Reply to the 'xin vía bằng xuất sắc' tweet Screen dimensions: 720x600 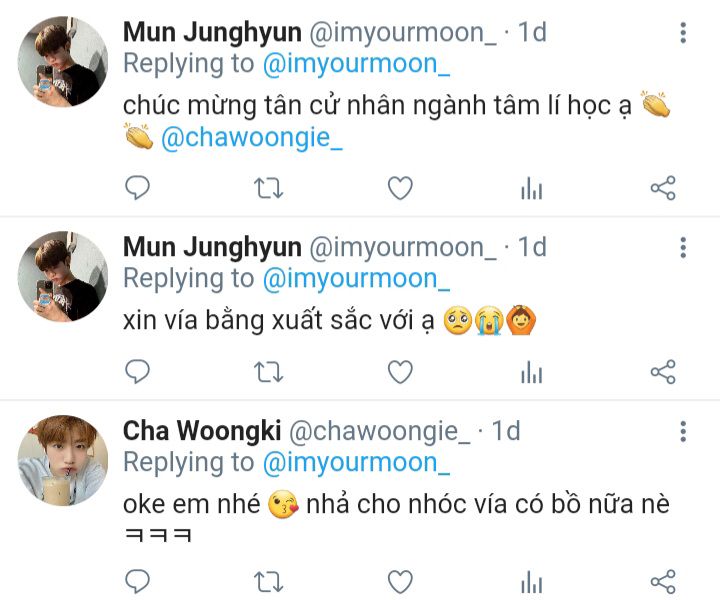pos(137,371)
